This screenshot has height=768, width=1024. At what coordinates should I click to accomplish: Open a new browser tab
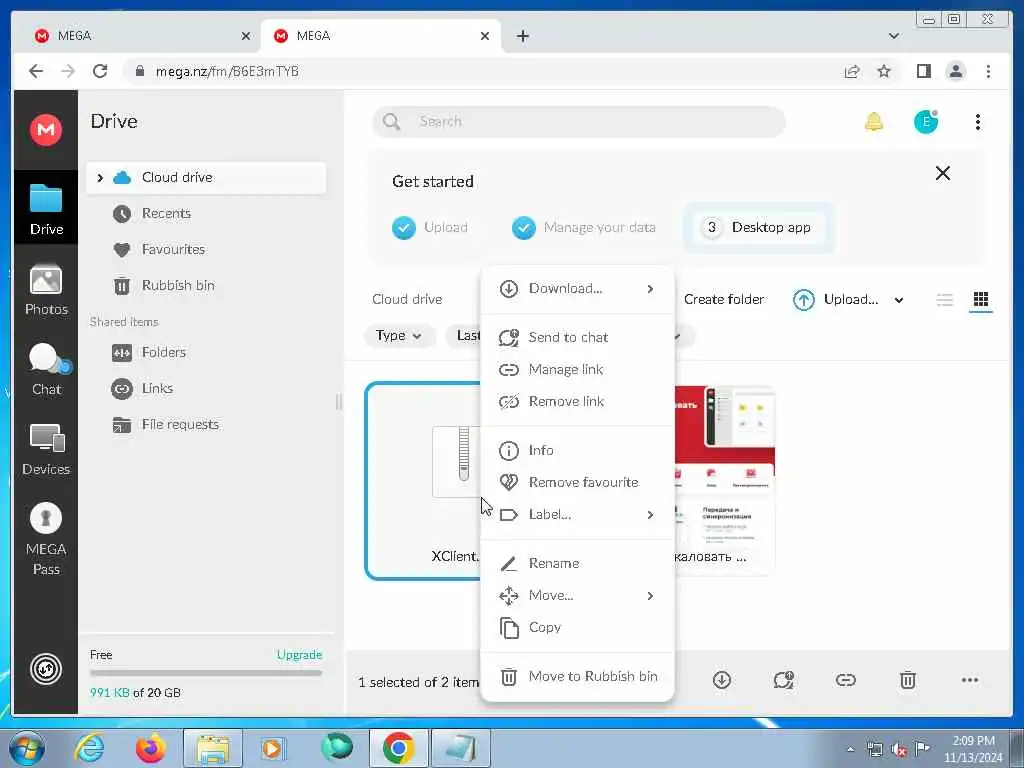[522, 36]
